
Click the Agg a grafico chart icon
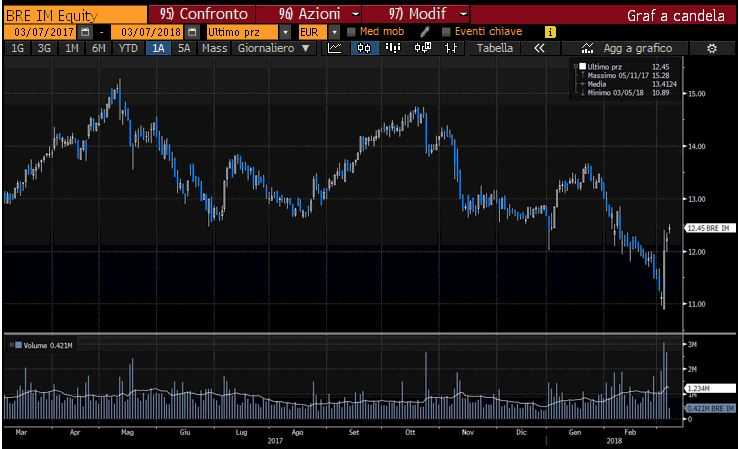[587, 48]
